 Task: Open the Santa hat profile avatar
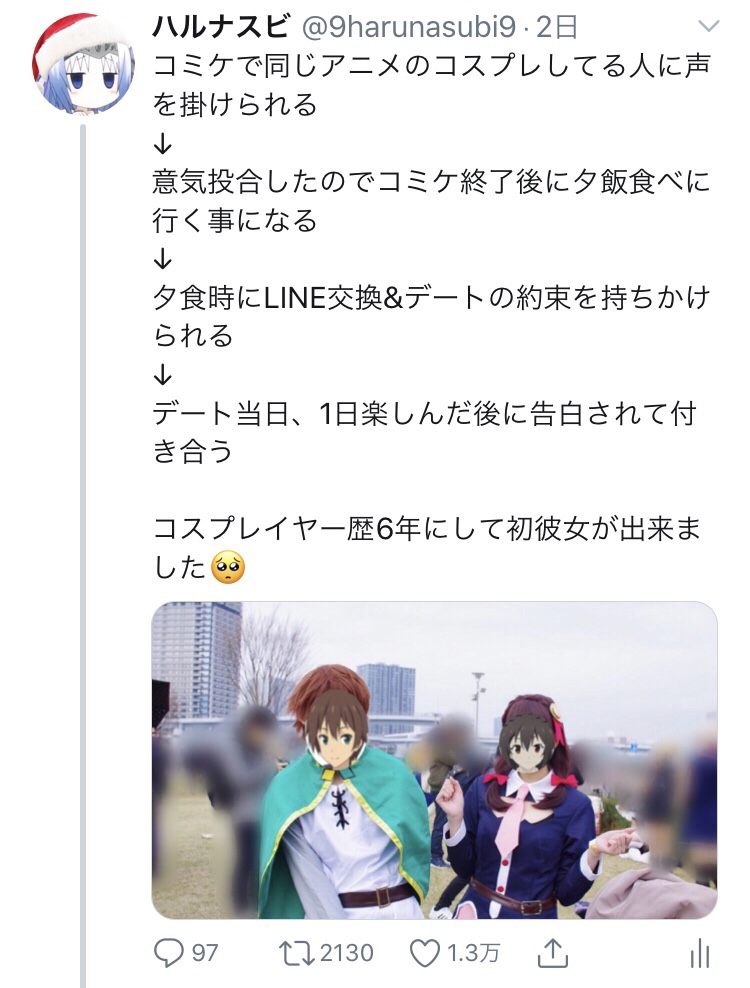[x=83, y=64]
